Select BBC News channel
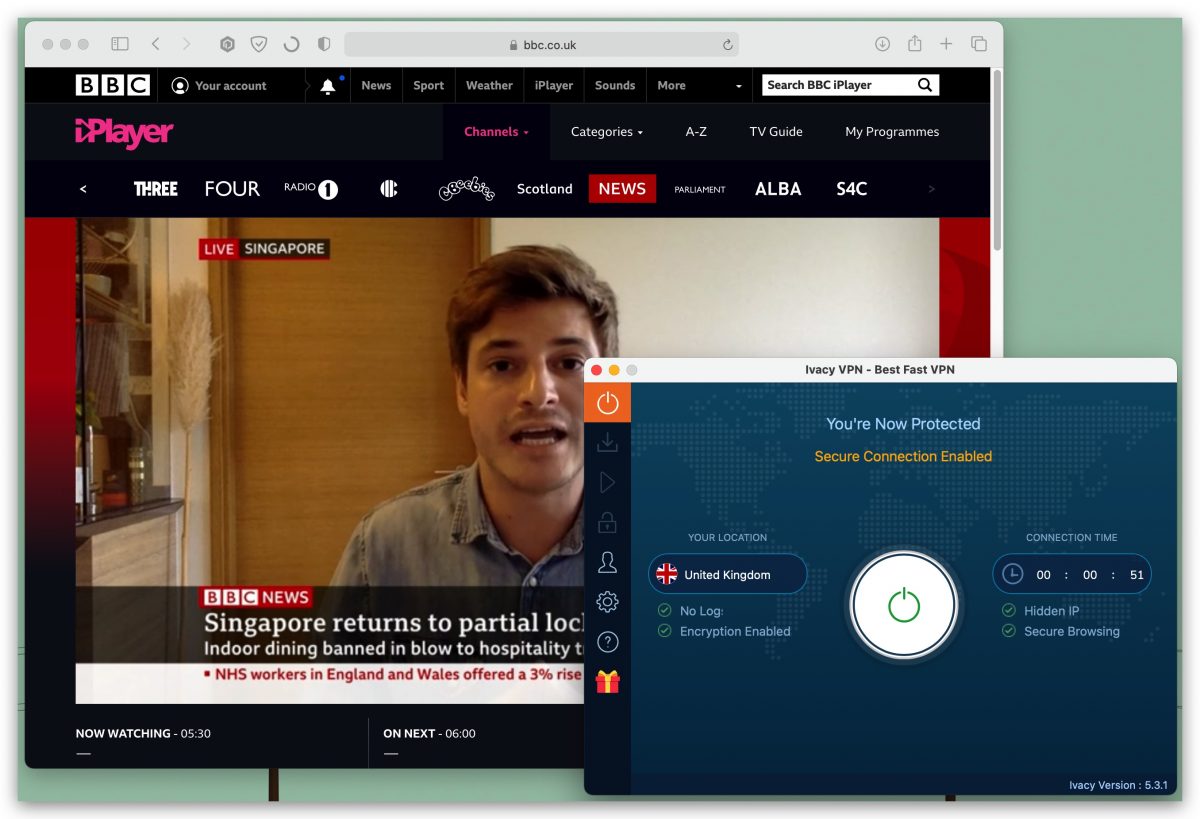 [622, 189]
